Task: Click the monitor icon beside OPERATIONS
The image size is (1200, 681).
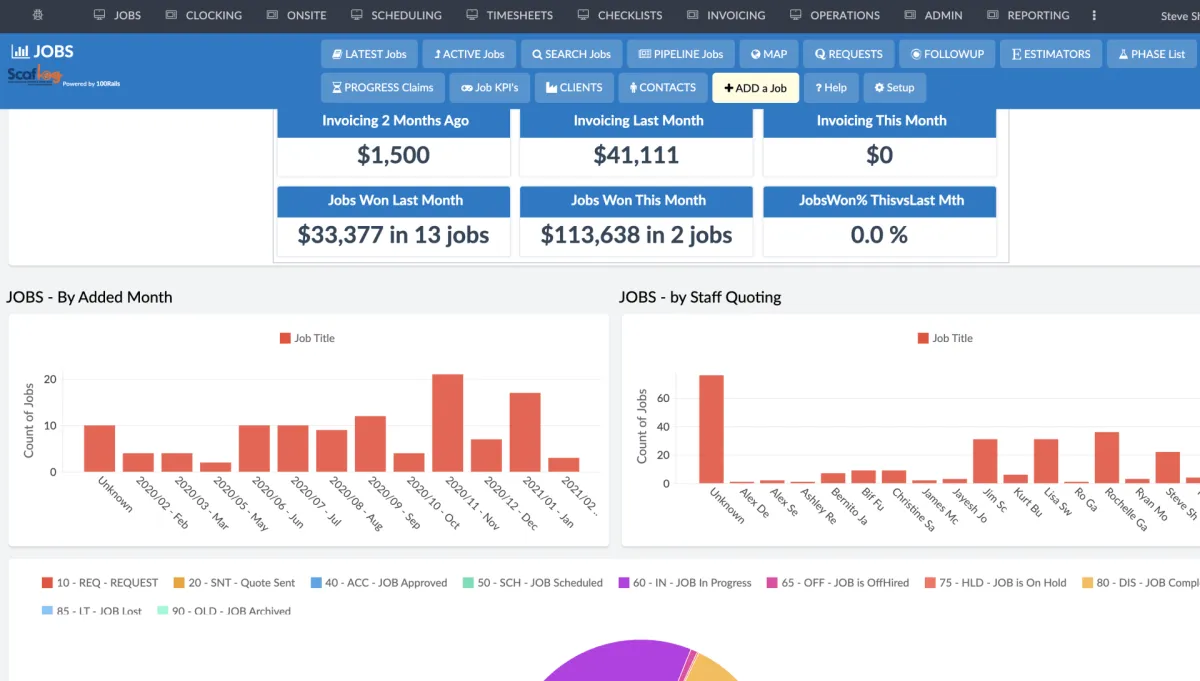Action: click(795, 16)
